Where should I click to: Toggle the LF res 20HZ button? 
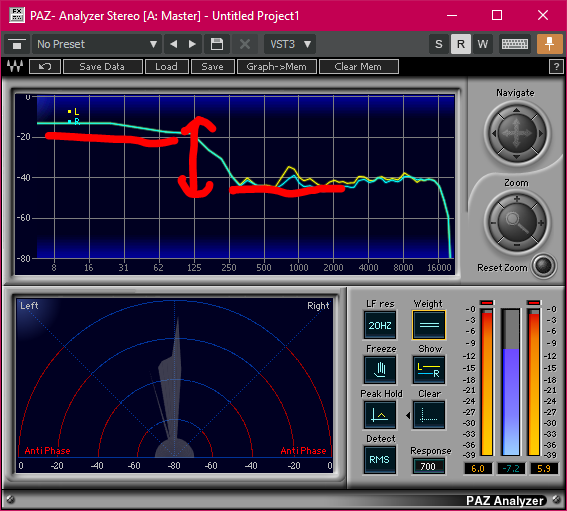point(380,325)
